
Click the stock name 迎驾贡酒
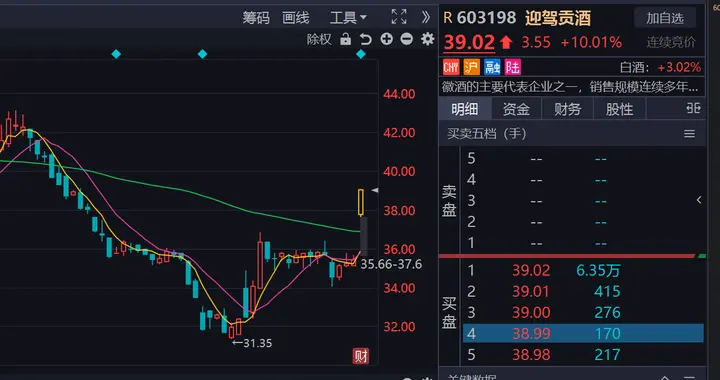coord(558,18)
